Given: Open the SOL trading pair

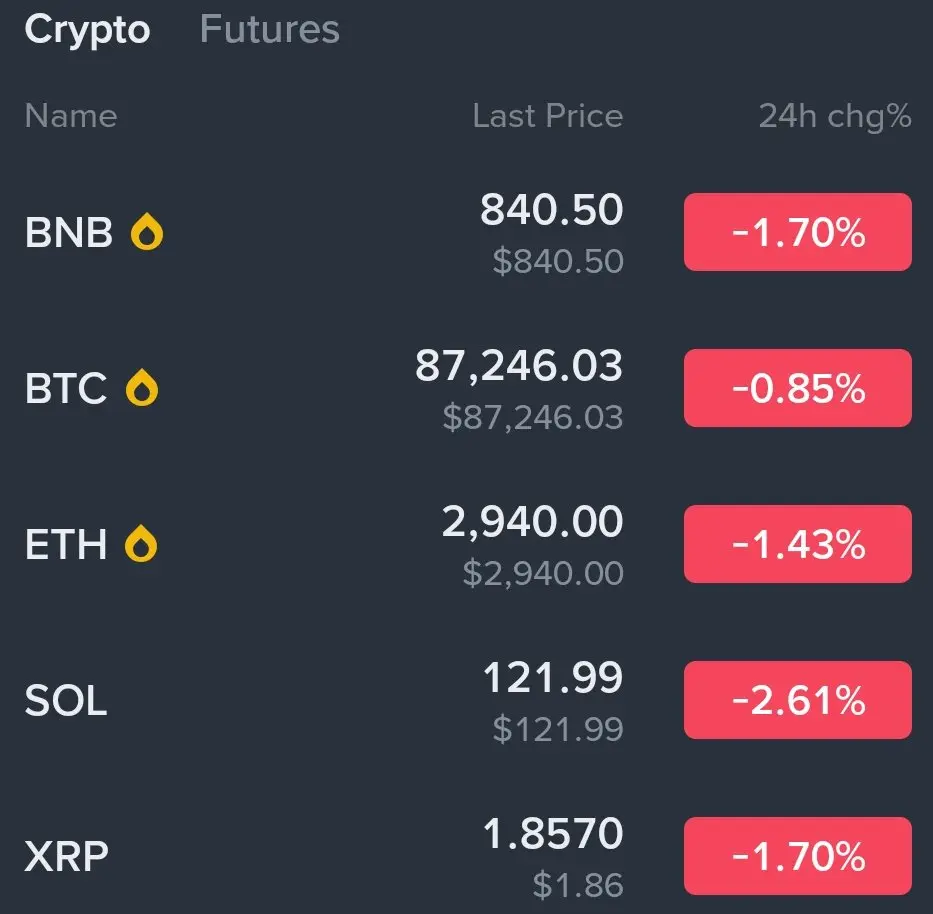Looking at the screenshot, I should click(65, 700).
